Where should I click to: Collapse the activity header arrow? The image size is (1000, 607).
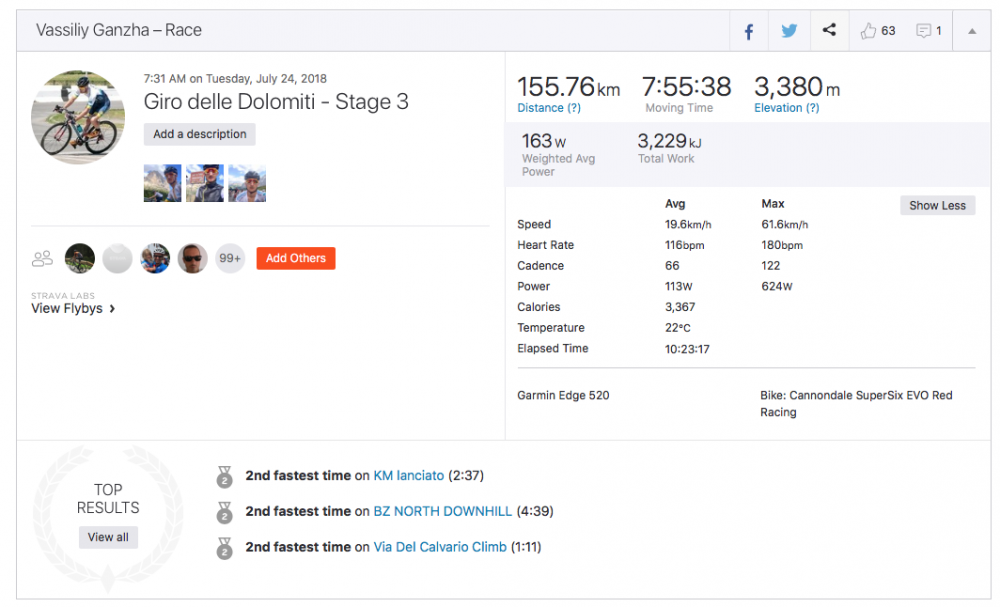point(972,31)
